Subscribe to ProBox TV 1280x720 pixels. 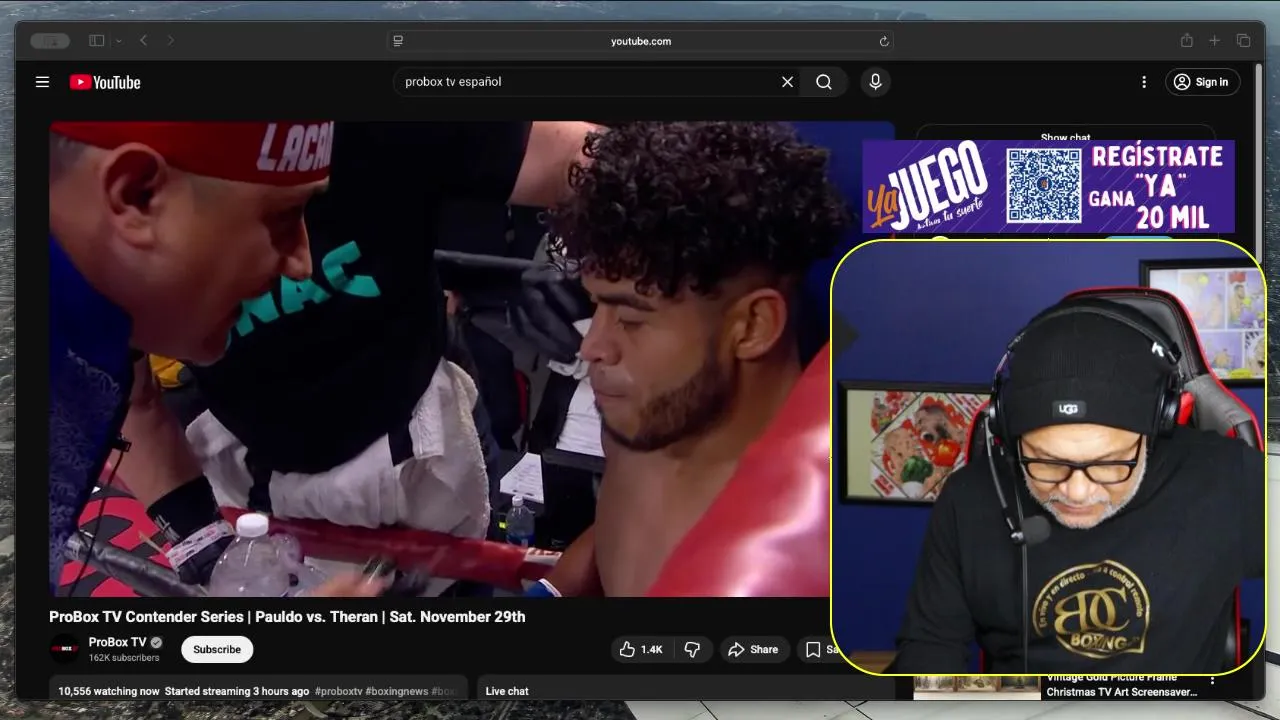[217, 650]
